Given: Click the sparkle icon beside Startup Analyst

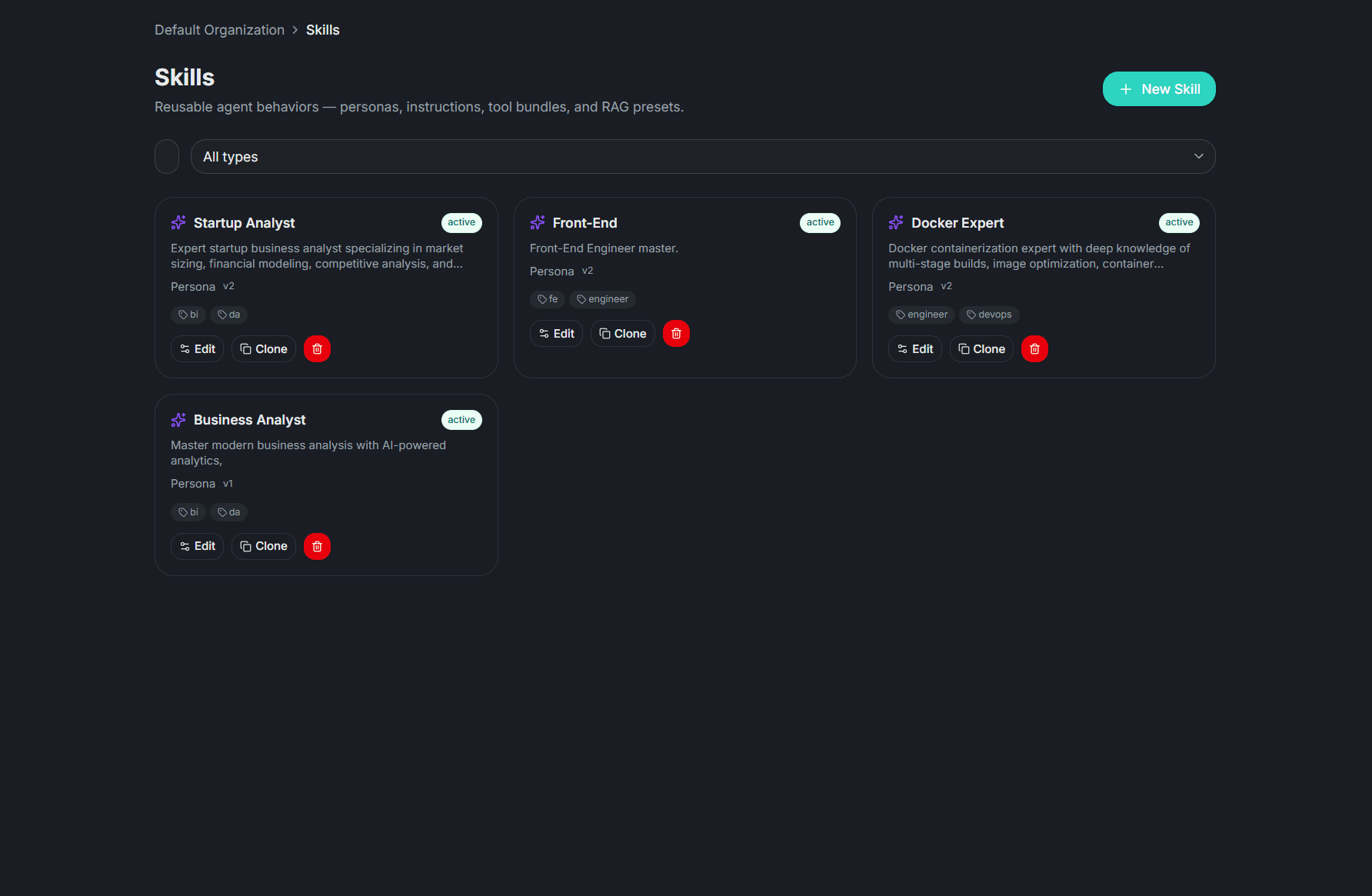Looking at the screenshot, I should coord(178,222).
